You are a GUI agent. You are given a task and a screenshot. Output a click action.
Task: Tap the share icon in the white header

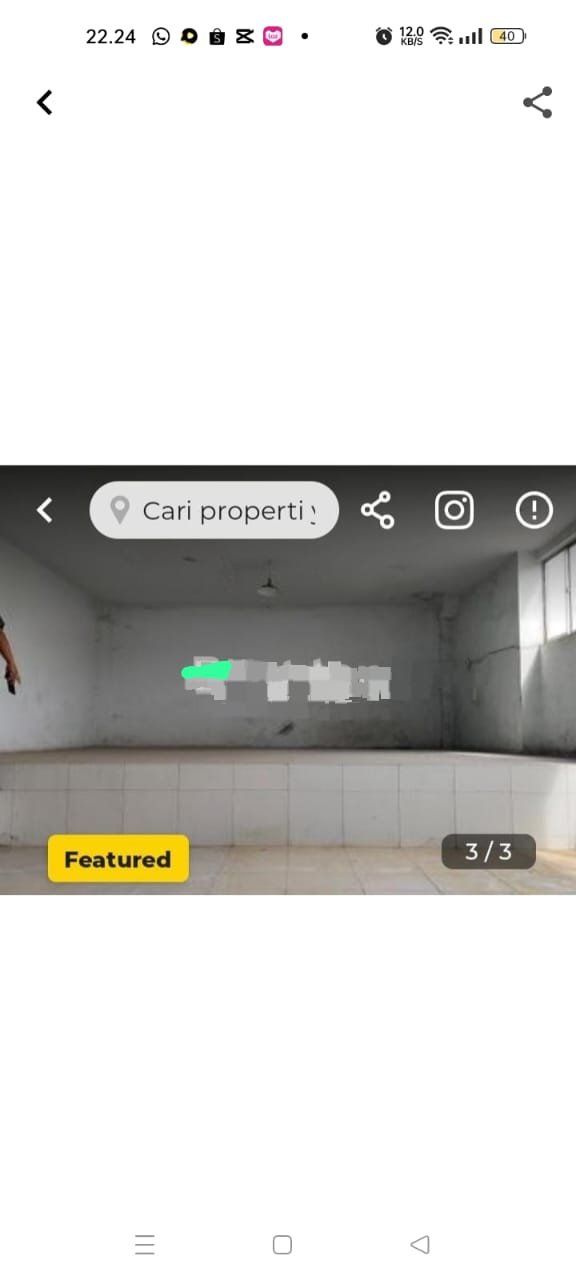tap(538, 102)
